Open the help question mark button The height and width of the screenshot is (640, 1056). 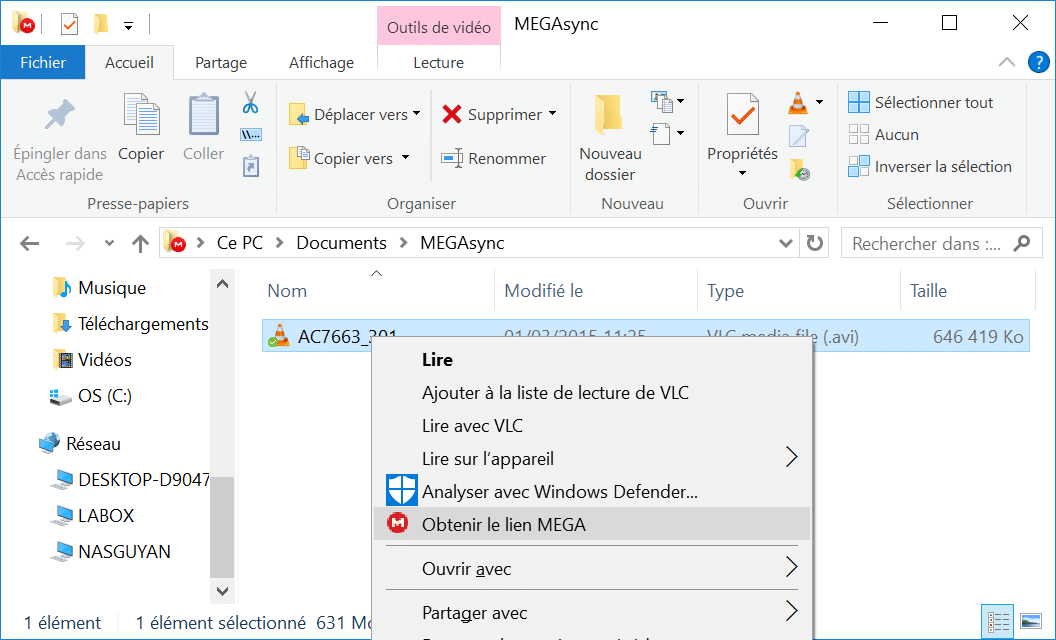pos(1038,63)
